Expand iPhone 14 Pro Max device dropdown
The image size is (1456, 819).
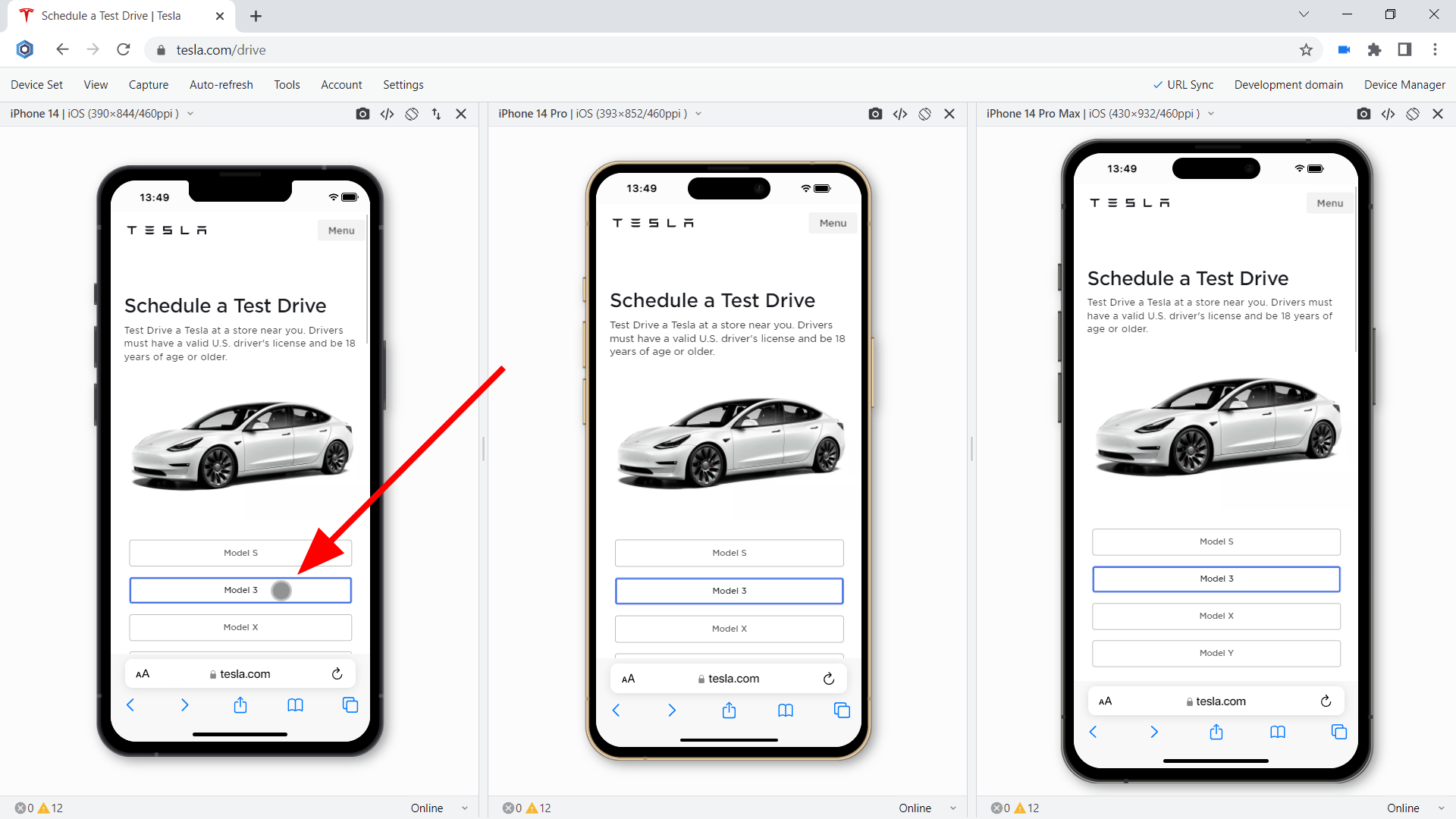point(1211,114)
